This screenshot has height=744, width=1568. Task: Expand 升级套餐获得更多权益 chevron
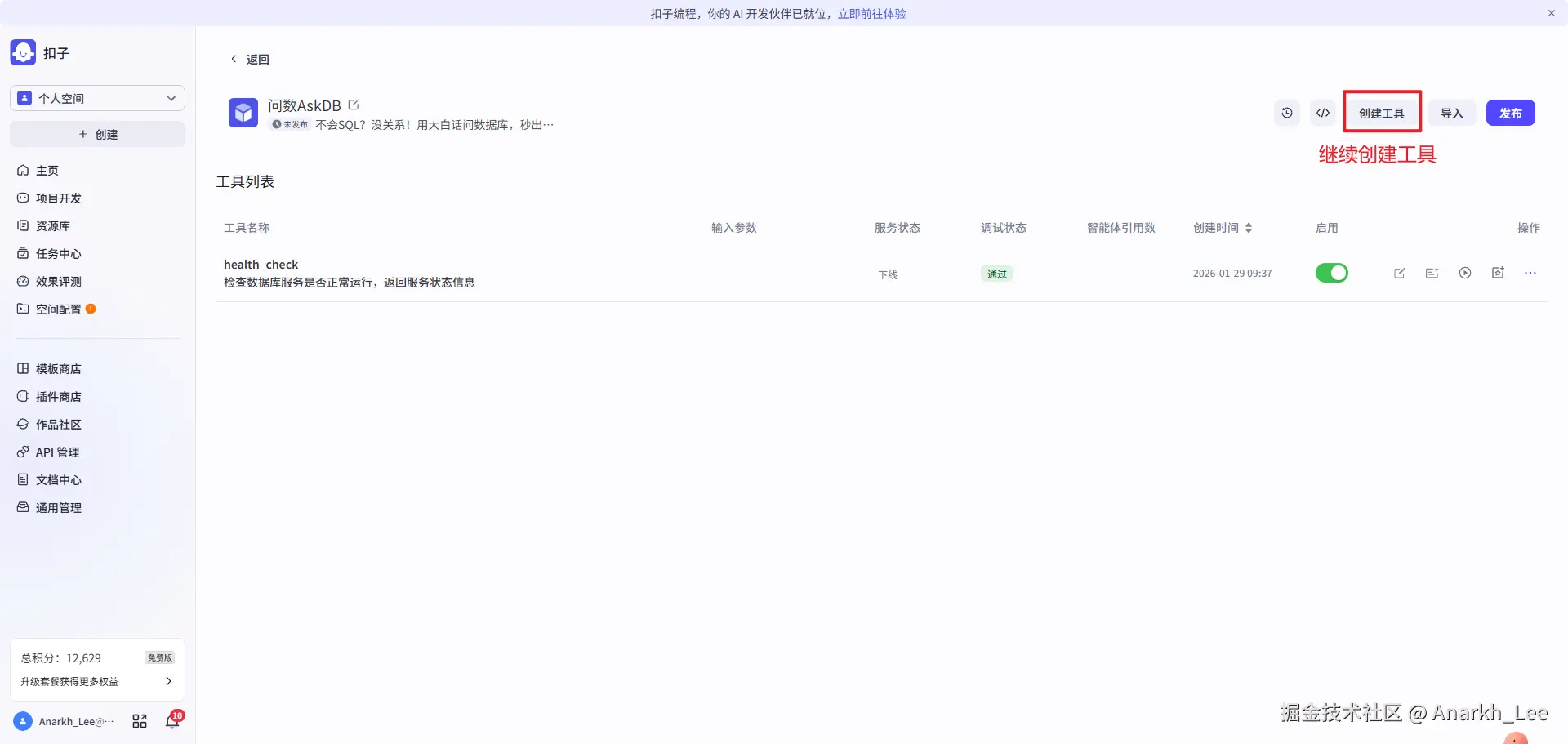[x=169, y=681]
